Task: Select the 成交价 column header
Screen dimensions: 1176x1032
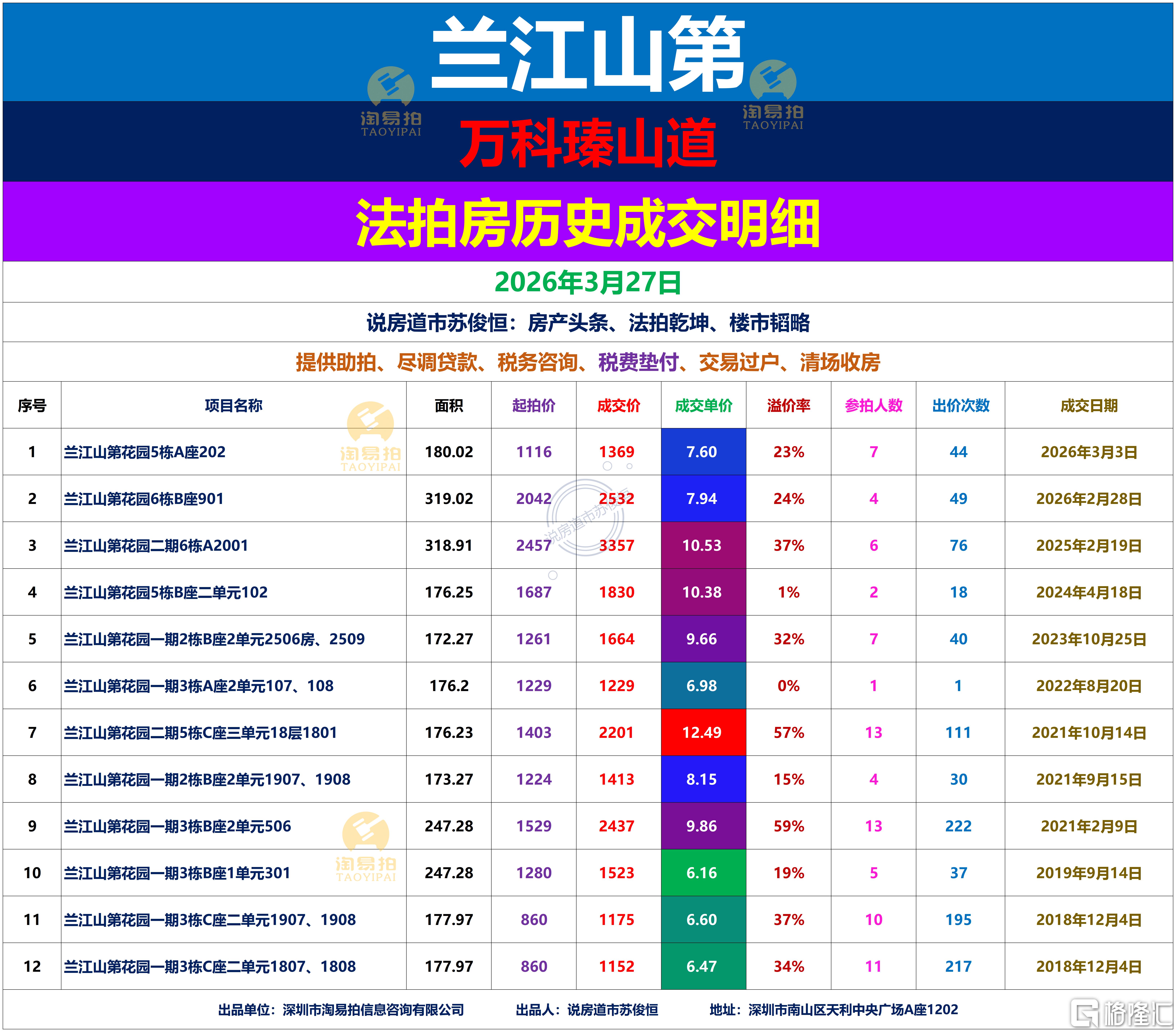Action: (x=618, y=406)
